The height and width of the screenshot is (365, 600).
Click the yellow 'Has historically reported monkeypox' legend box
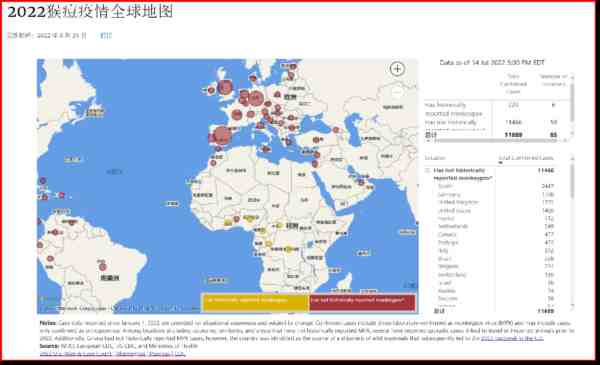[255, 302]
